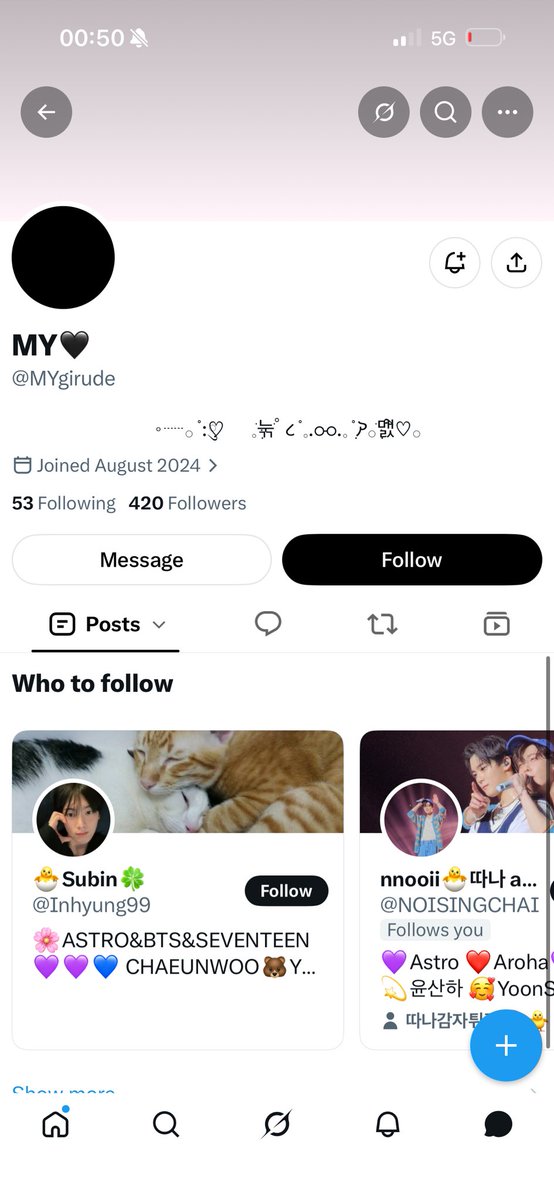Open the three-dots more options menu
Viewport: 554px width, 1200px height.
click(508, 112)
